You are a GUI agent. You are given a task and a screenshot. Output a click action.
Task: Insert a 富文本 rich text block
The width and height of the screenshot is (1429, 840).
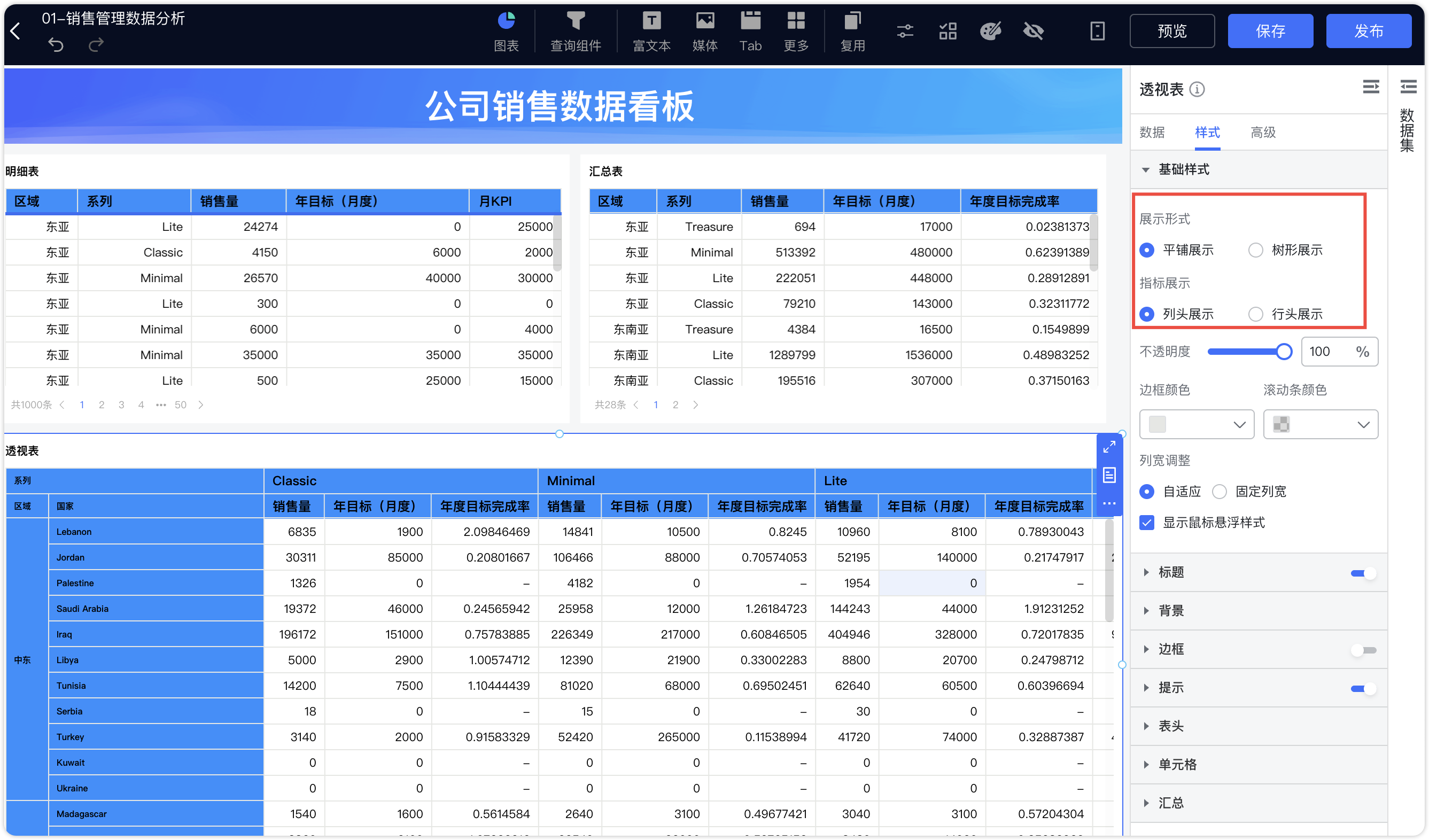point(651,32)
